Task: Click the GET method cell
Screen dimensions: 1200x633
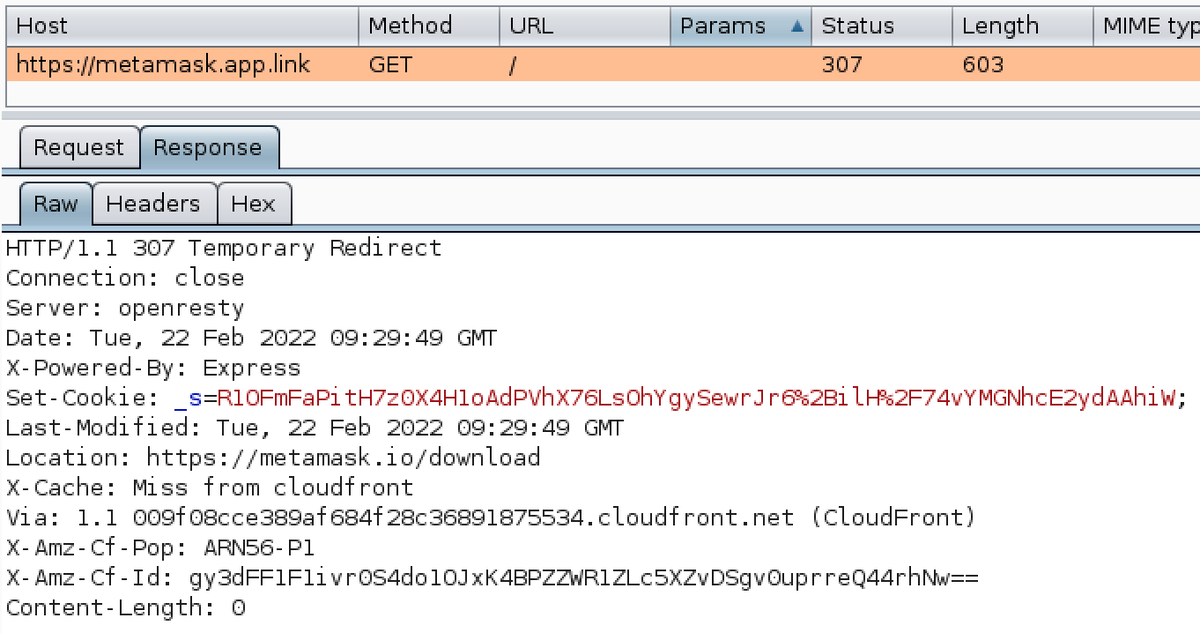Action: coord(390,64)
